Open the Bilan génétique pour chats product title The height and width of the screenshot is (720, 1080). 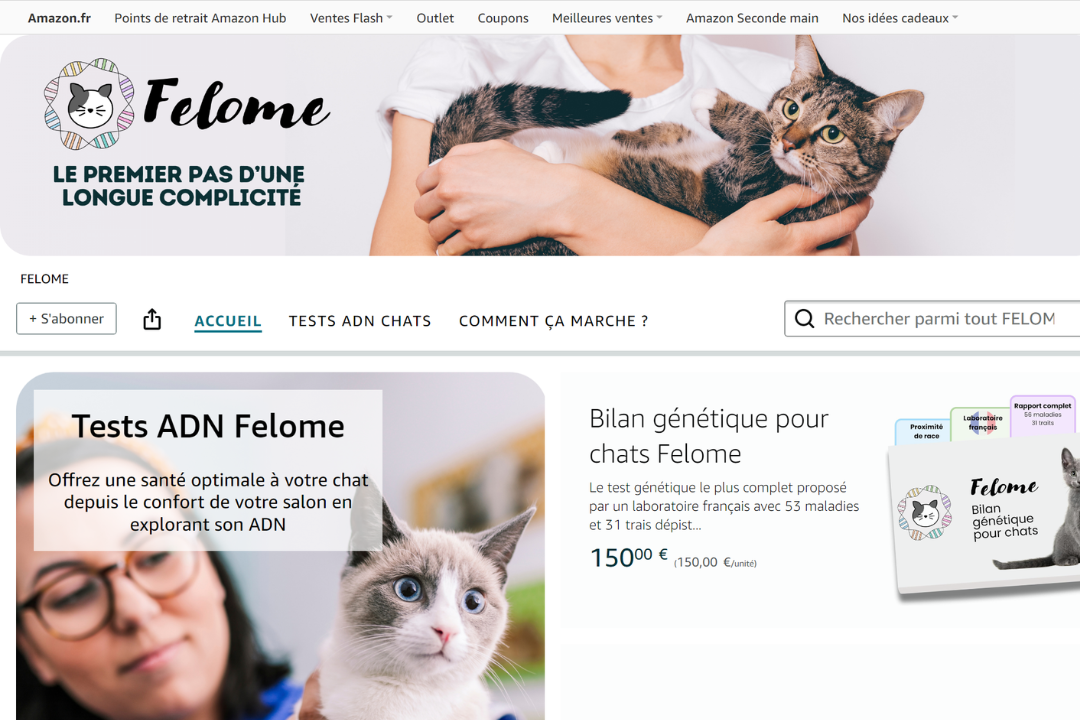[x=709, y=436]
